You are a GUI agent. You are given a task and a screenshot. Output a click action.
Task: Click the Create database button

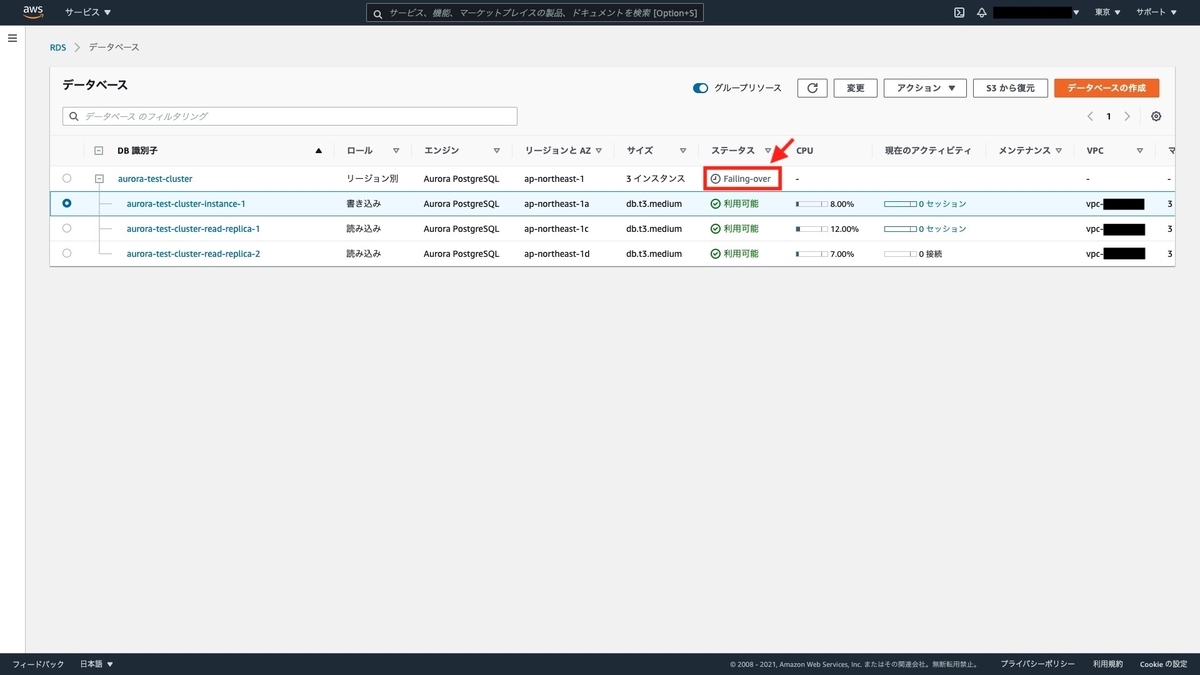click(1106, 88)
